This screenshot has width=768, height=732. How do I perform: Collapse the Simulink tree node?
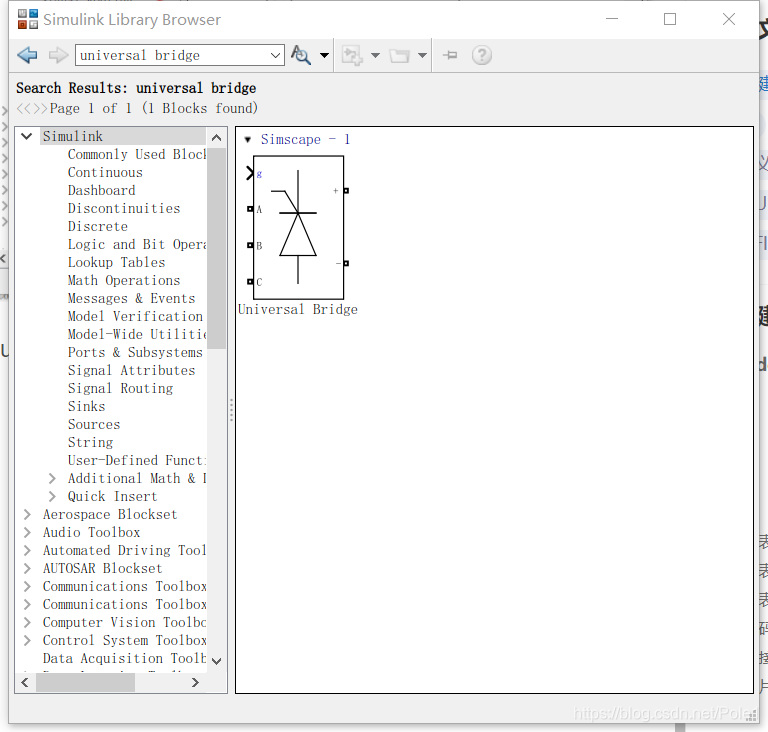[x=27, y=136]
